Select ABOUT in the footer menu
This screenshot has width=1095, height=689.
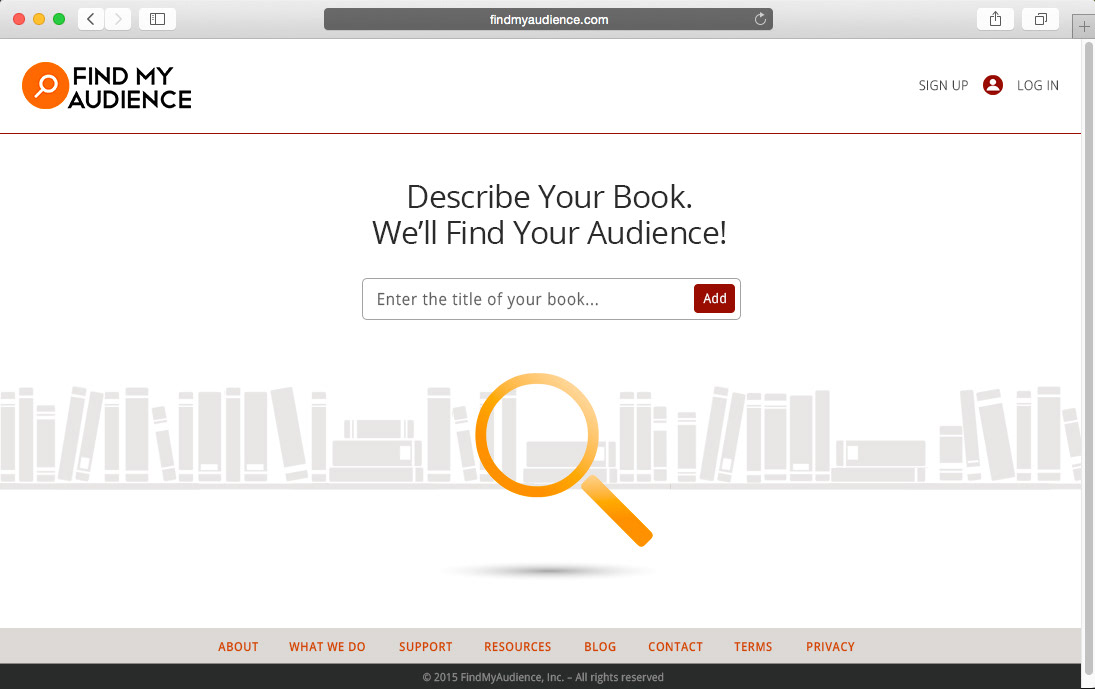(238, 646)
